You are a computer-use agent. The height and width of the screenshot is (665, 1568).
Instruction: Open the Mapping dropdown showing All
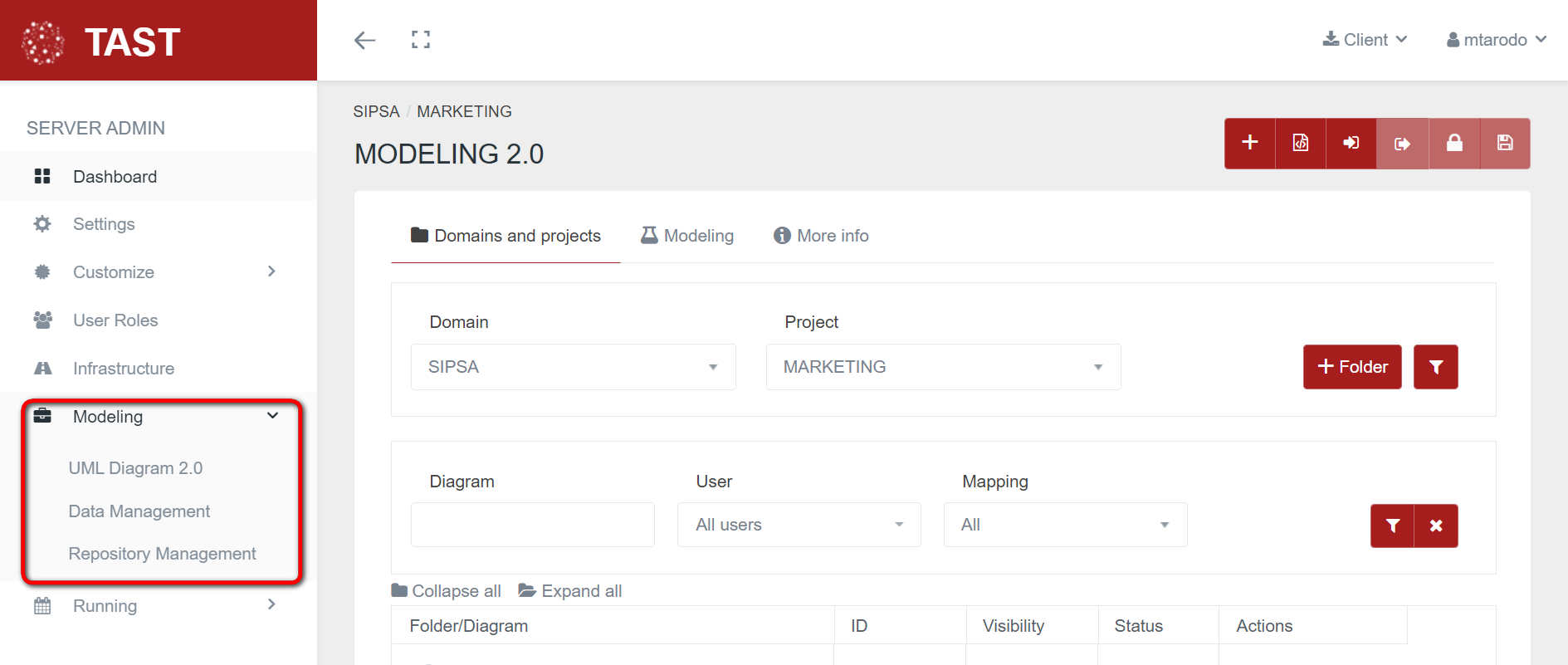tap(1065, 525)
